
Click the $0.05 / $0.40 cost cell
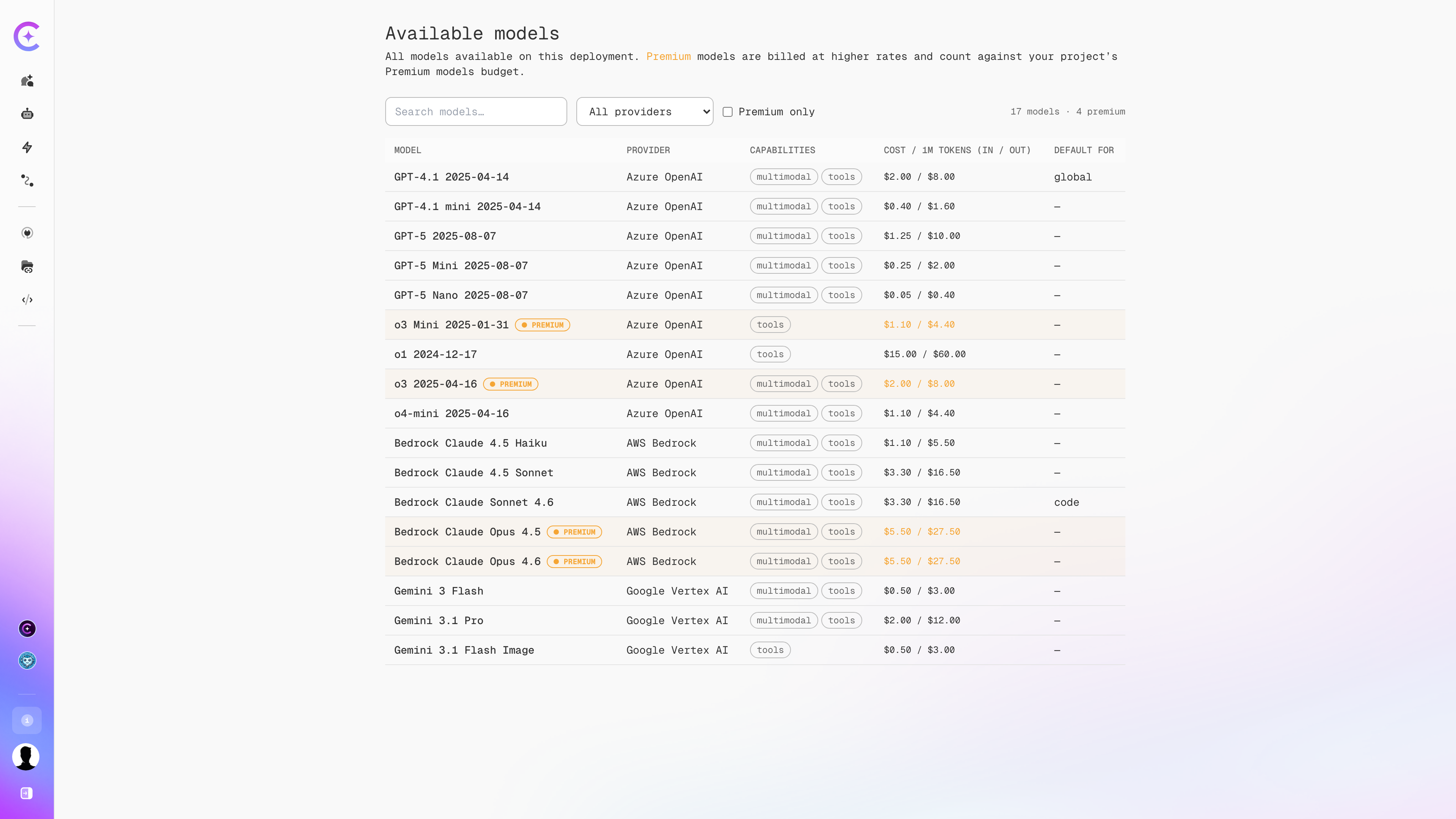click(x=919, y=295)
